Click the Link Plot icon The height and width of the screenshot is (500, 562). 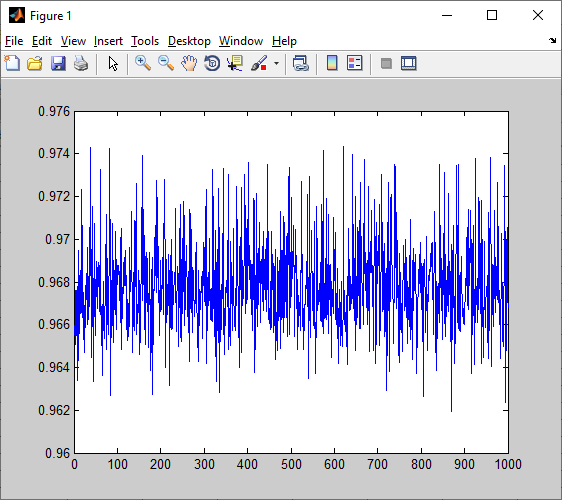coord(300,63)
